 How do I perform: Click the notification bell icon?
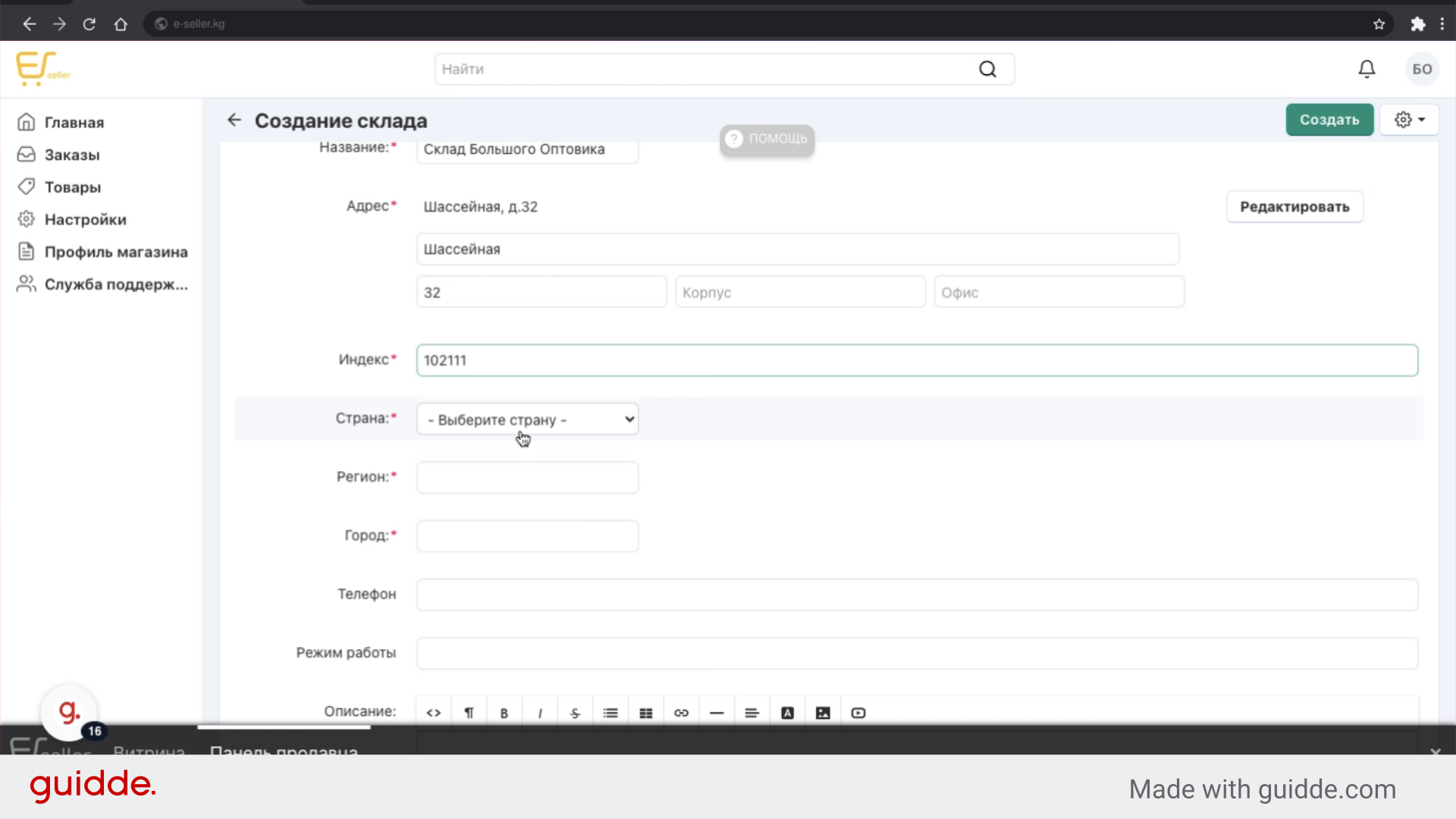(x=1367, y=69)
